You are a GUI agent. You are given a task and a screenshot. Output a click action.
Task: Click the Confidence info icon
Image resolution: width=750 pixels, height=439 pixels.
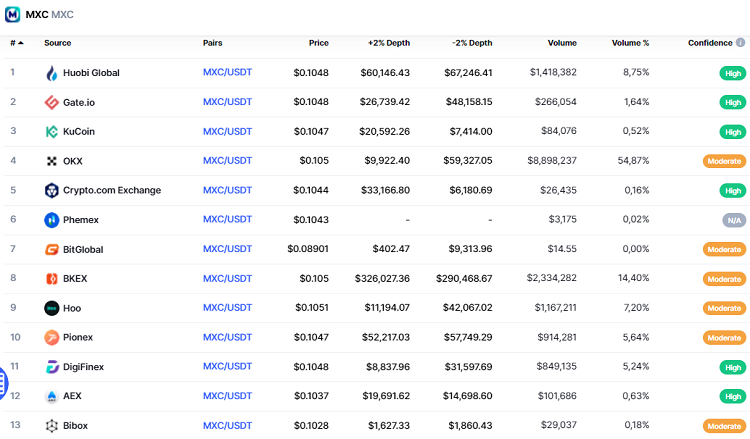pos(740,43)
